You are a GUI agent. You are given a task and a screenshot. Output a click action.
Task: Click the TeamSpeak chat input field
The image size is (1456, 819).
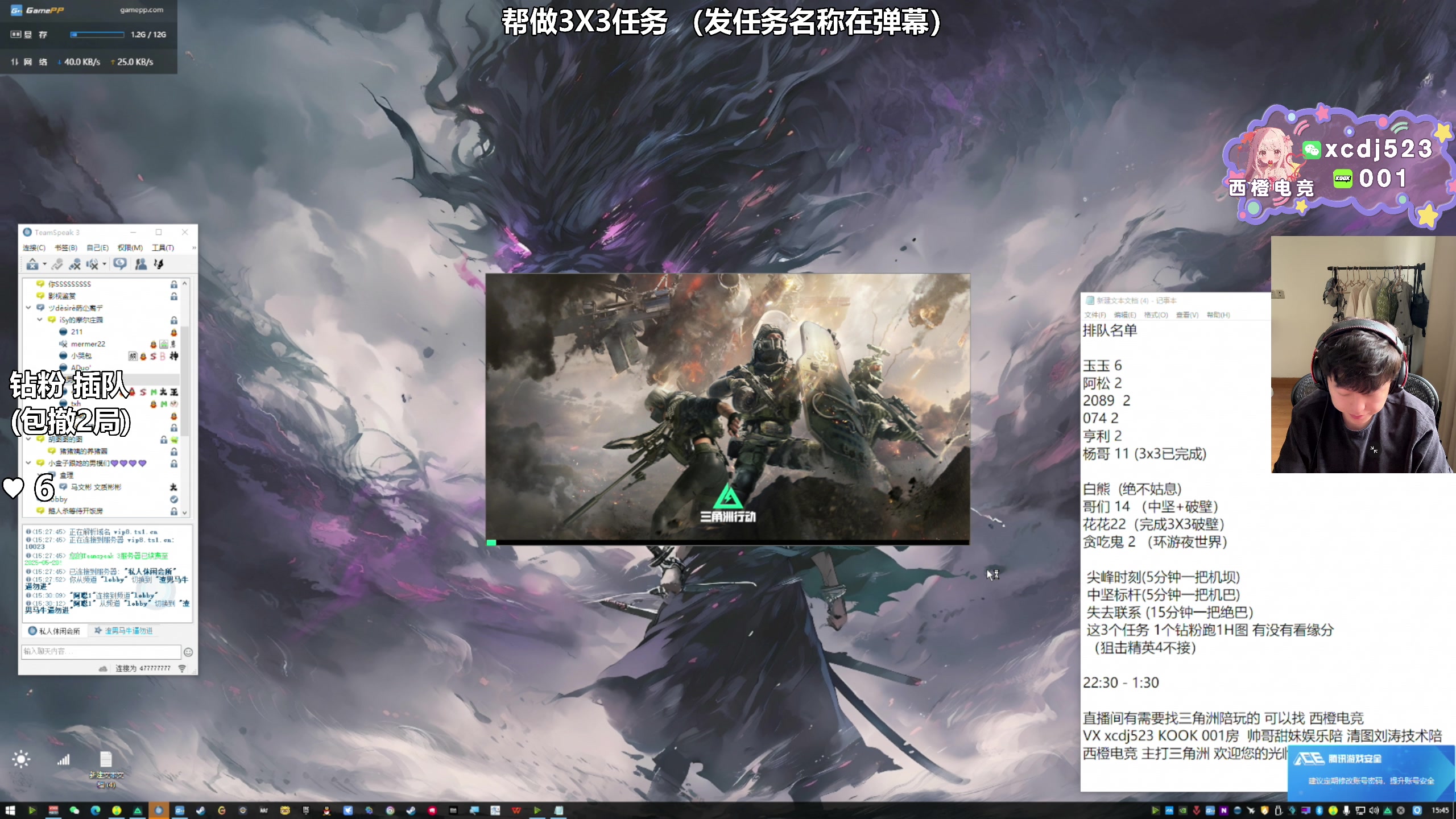coord(101,652)
